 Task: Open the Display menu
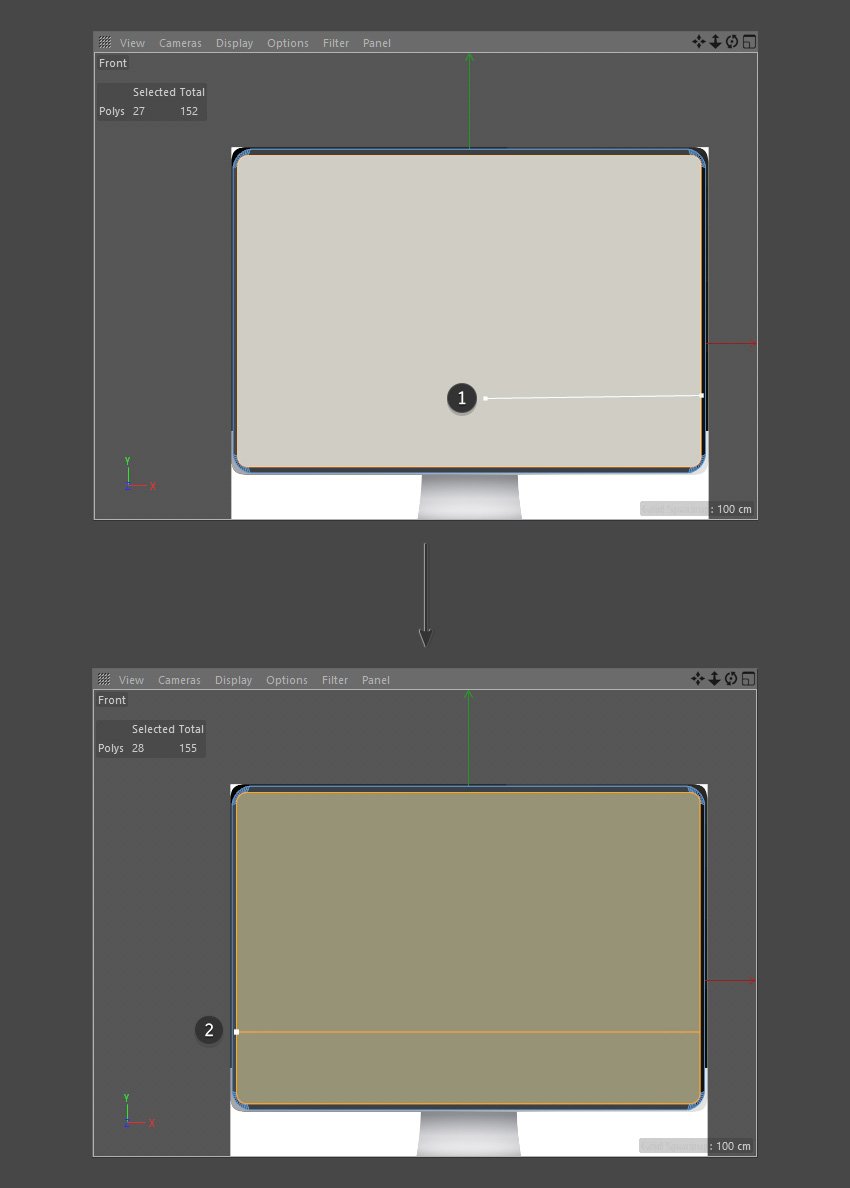(x=234, y=42)
